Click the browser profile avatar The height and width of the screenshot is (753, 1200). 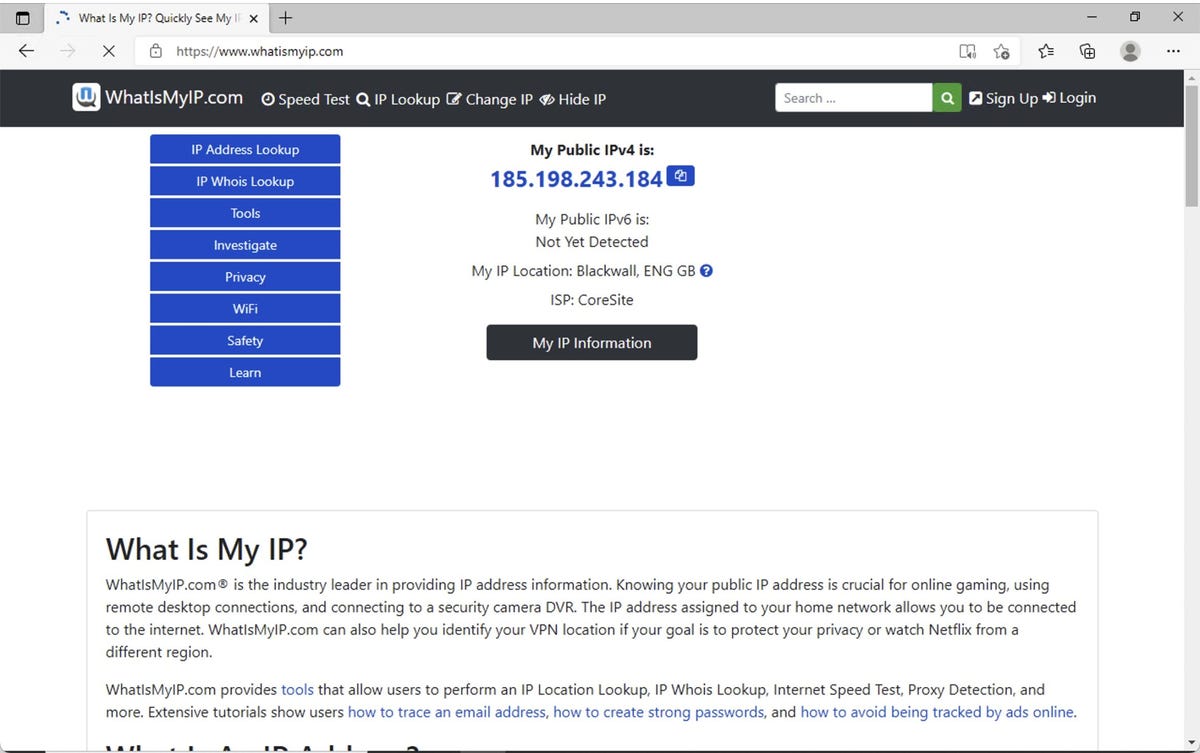coord(1130,51)
